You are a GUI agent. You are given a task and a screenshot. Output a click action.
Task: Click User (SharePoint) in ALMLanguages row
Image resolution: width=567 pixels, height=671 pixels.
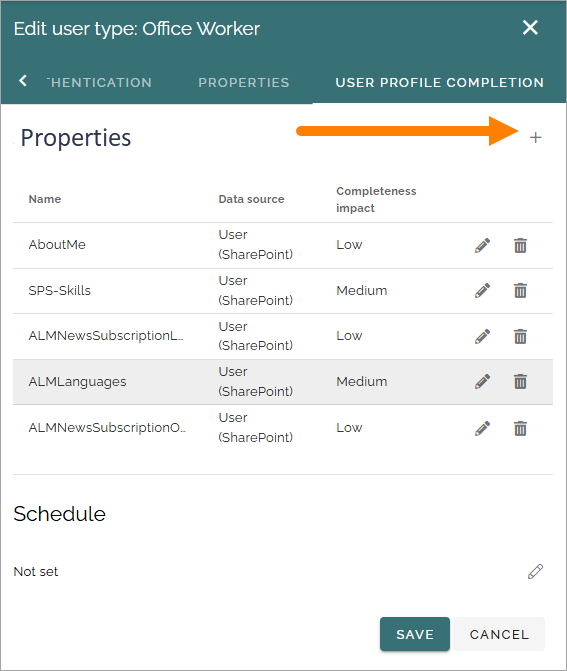[255, 381]
